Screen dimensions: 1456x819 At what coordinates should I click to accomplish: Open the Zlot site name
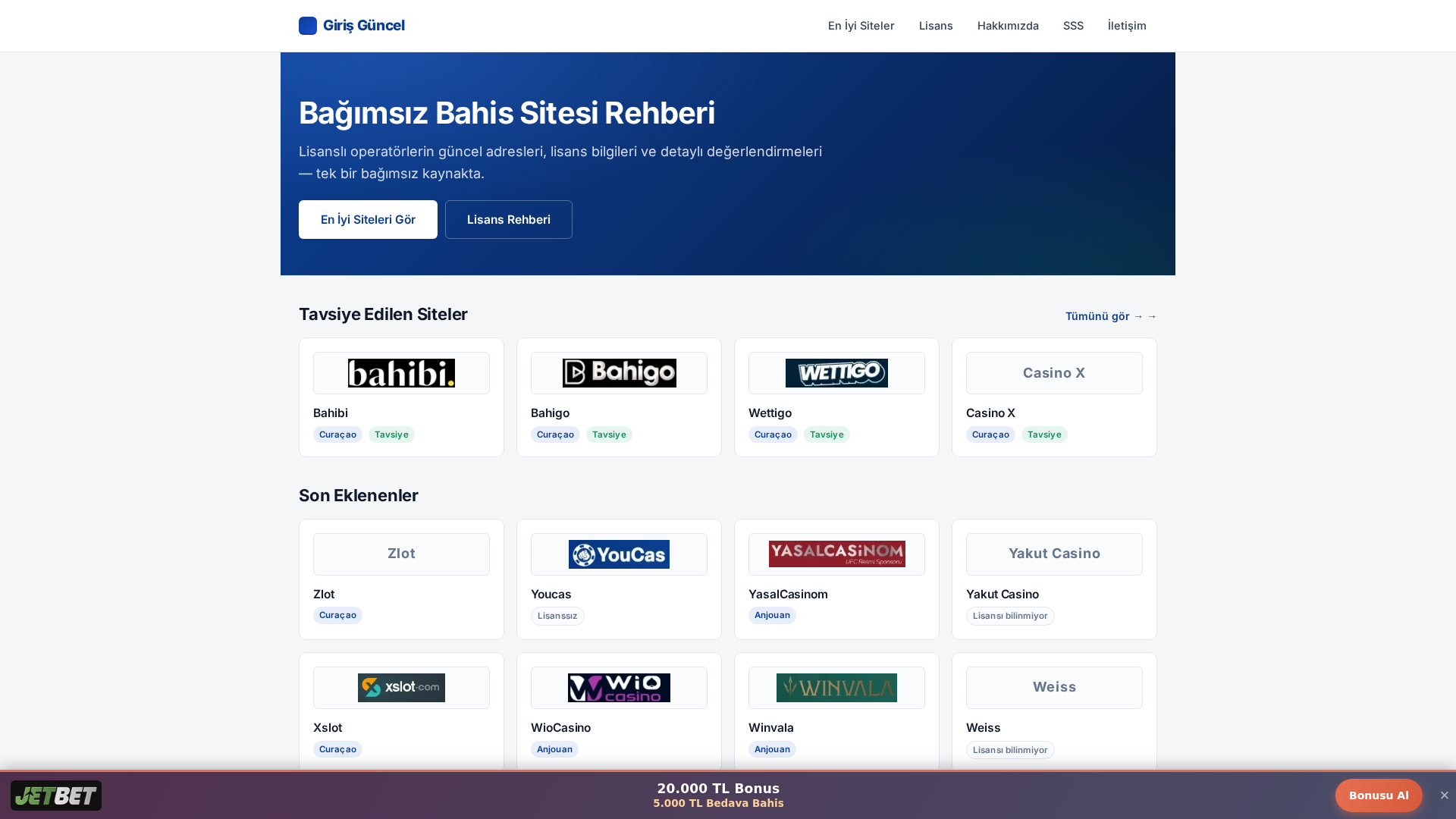(324, 594)
